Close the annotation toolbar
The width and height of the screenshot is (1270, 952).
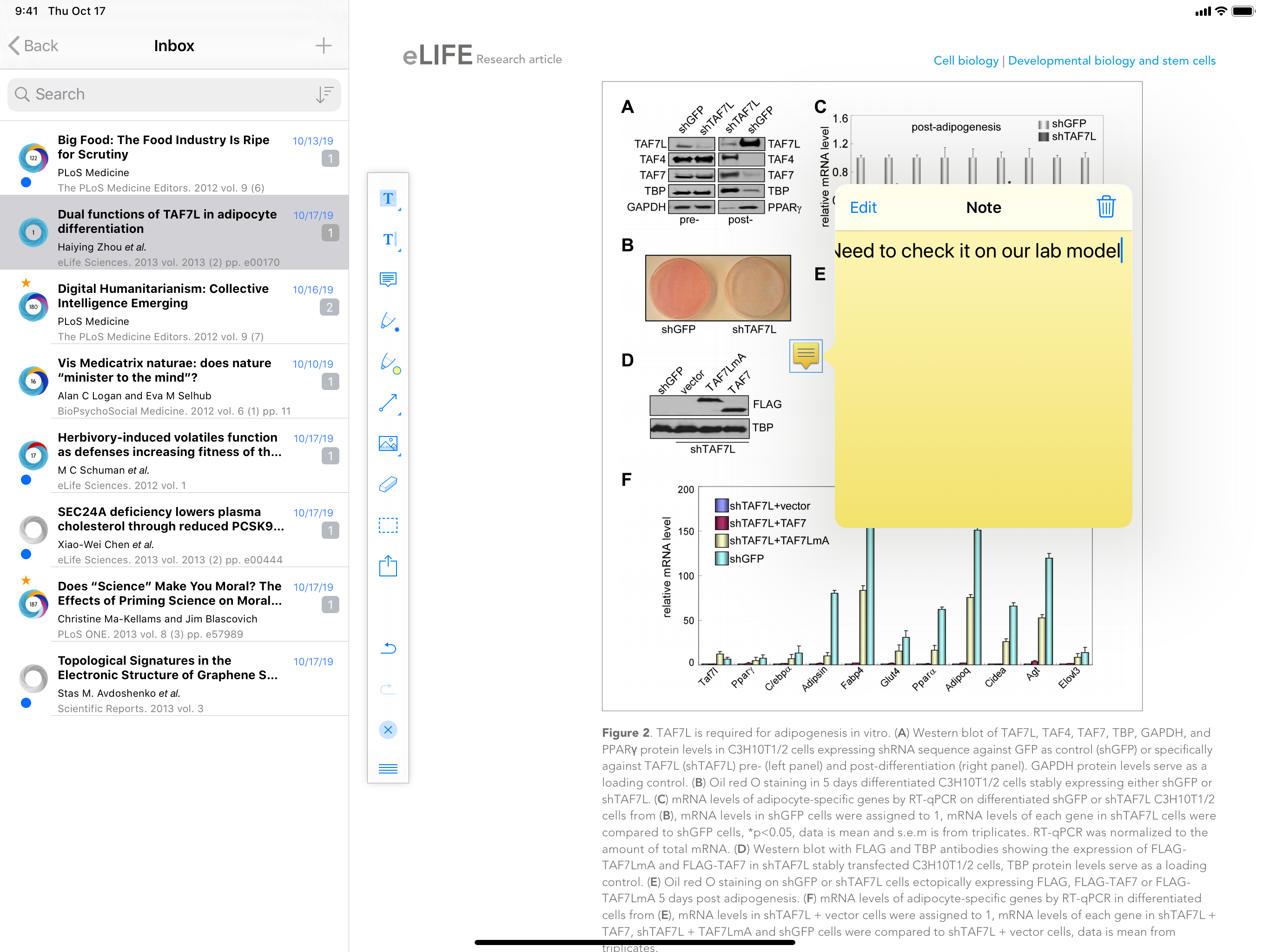coord(388,730)
